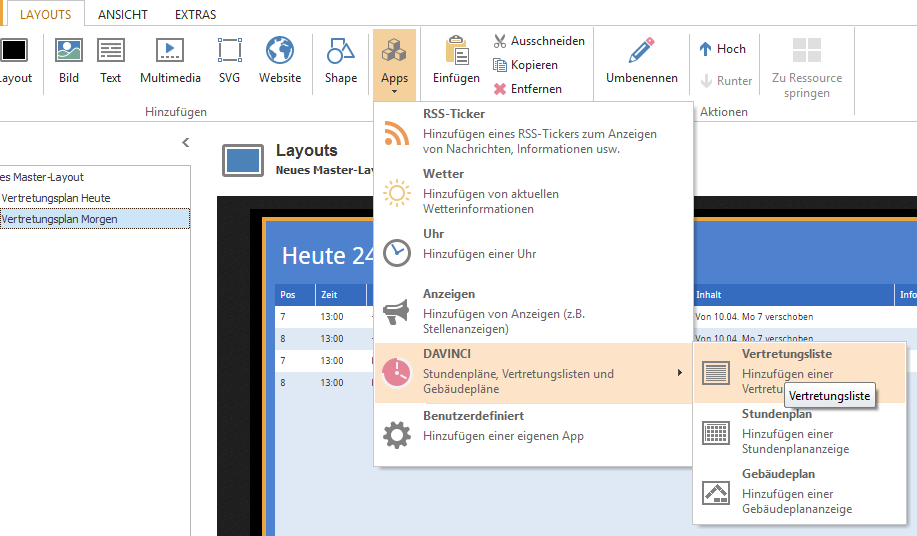Image resolution: width=917 pixels, height=536 pixels.
Task: Choose Anzeigen from the Apps menu
Action: pyautogui.click(x=533, y=313)
